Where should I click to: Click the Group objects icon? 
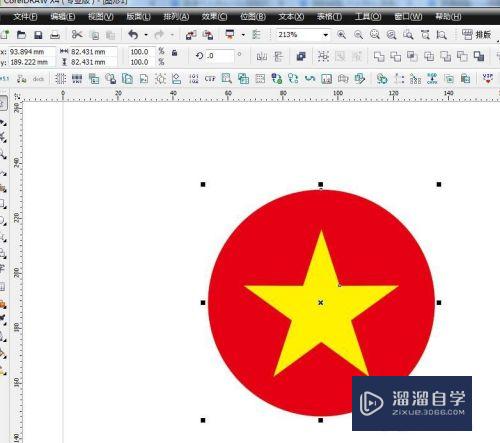point(323,56)
